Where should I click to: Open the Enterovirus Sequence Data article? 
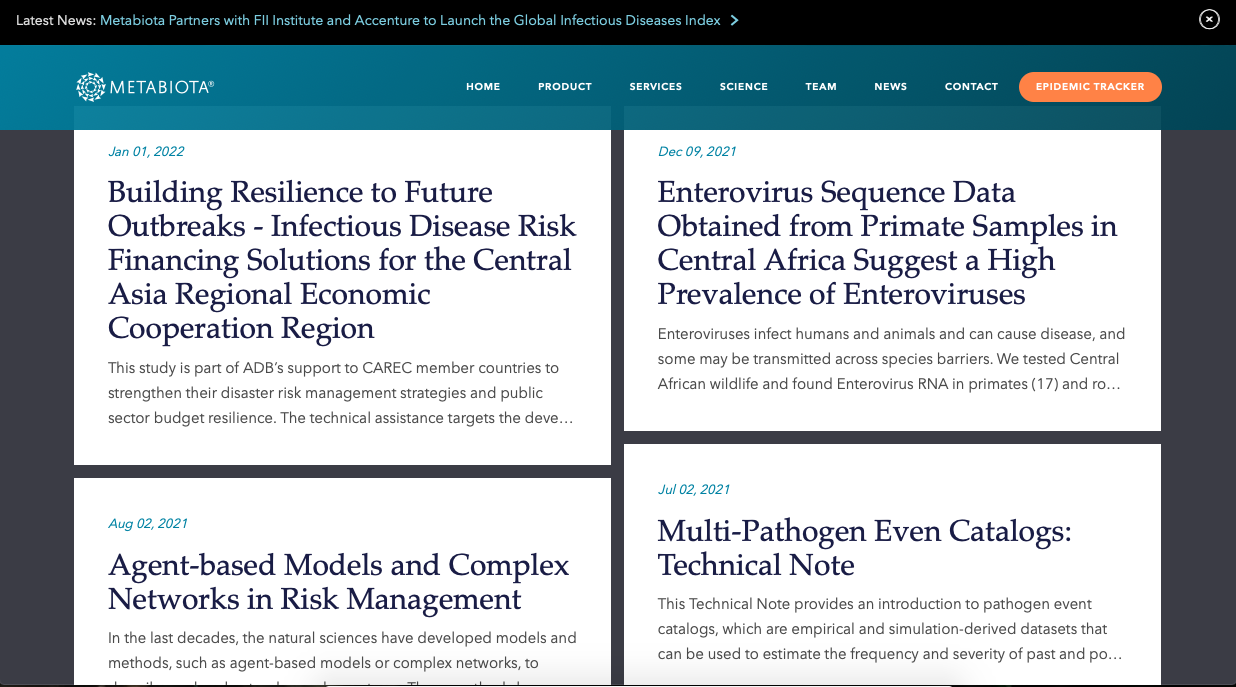(x=887, y=243)
